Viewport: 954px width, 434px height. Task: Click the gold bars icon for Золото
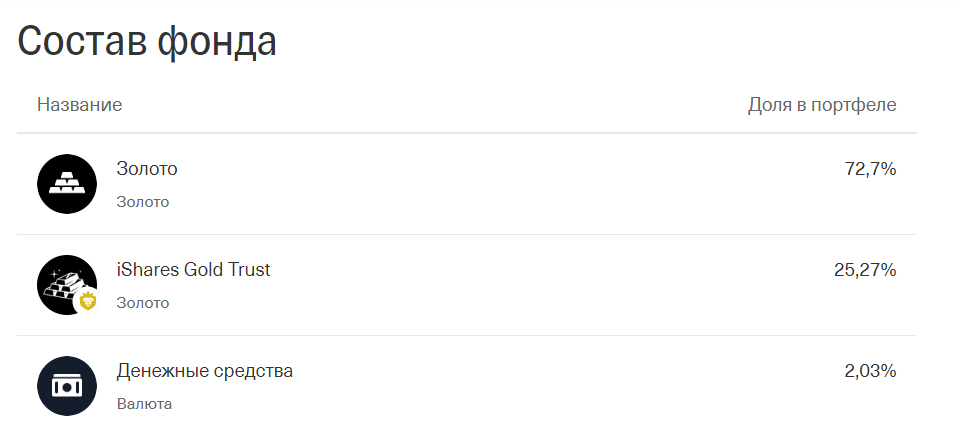tap(66, 184)
